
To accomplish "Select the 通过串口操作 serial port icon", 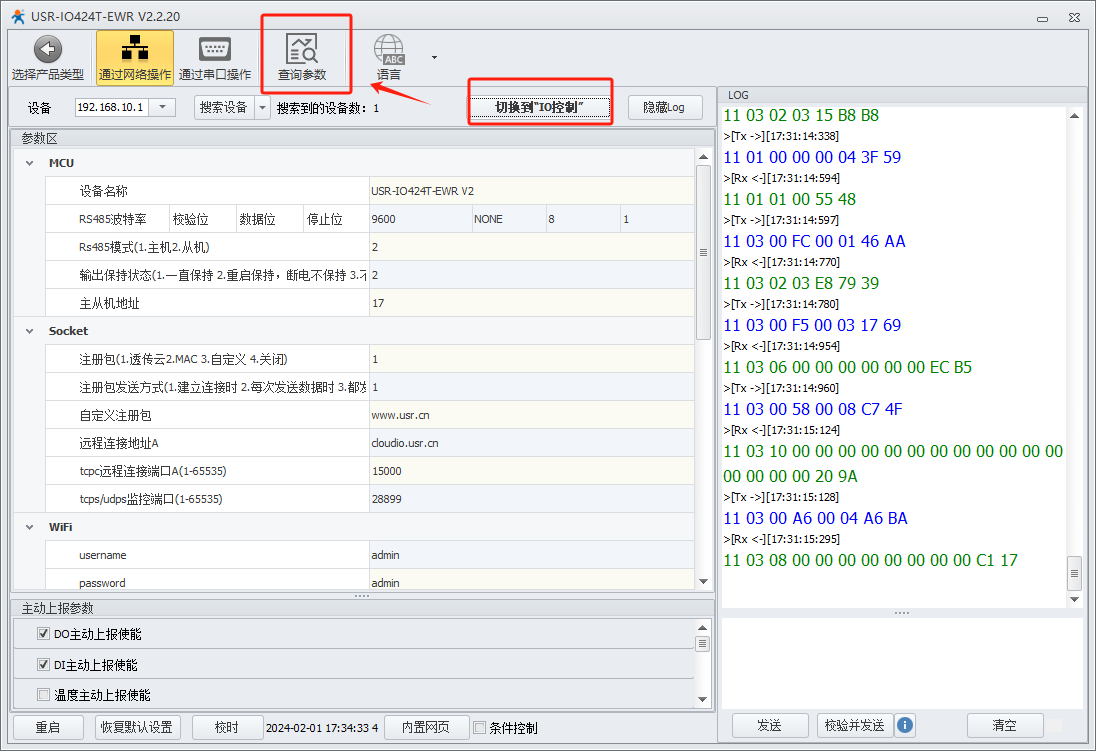I will click(x=215, y=50).
